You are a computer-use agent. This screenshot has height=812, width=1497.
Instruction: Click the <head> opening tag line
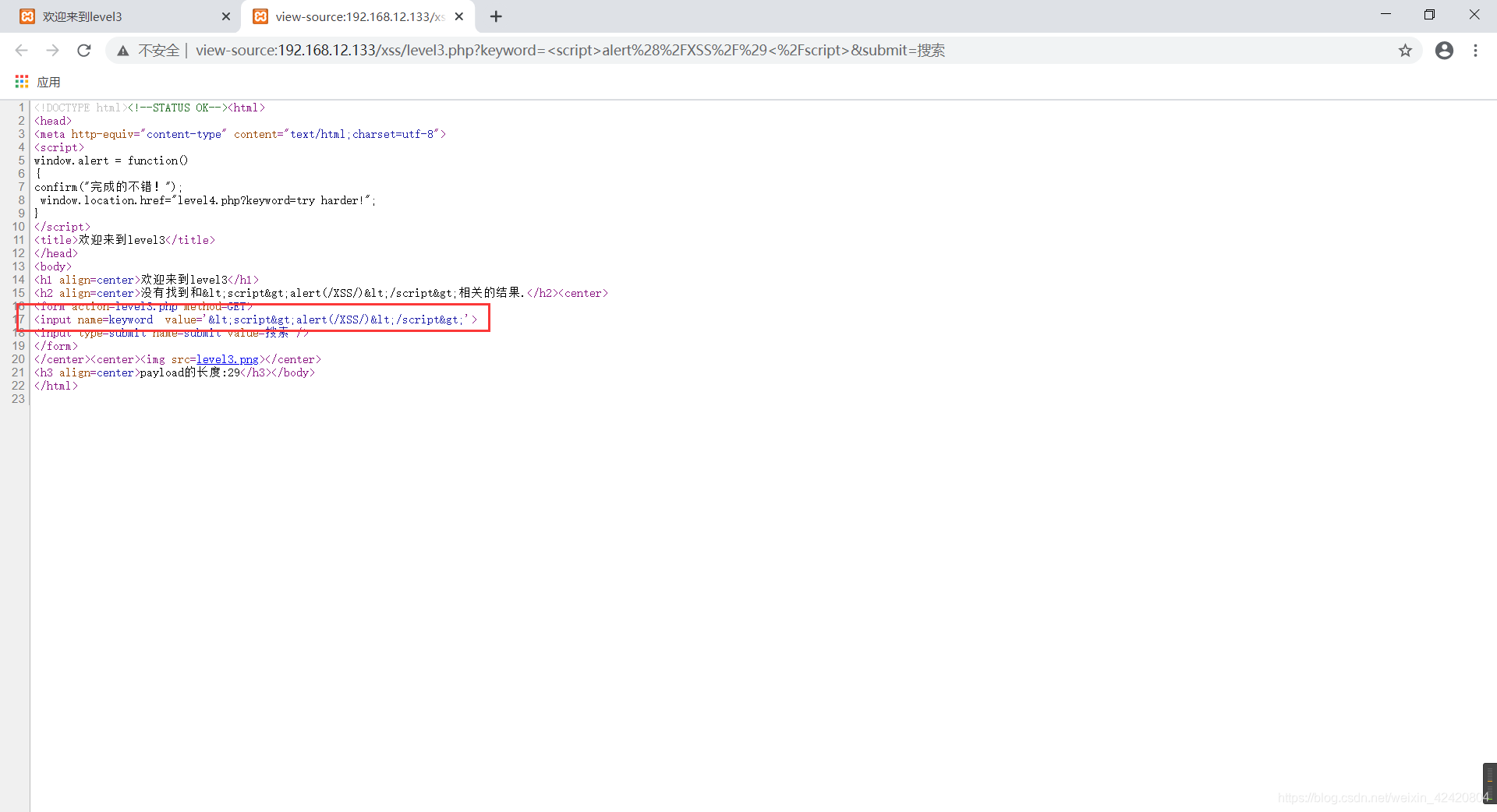click(x=53, y=121)
